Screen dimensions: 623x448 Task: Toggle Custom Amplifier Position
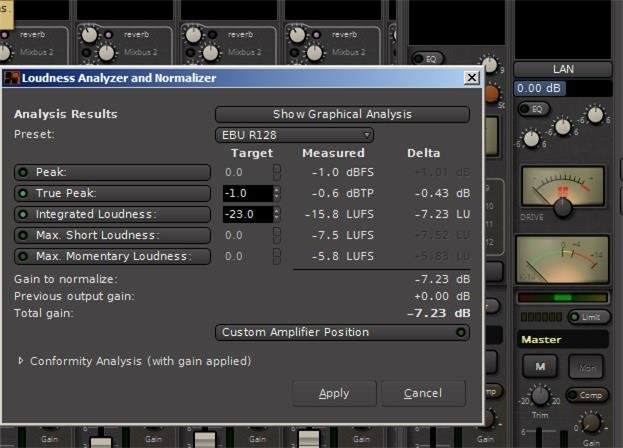coord(342,332)
